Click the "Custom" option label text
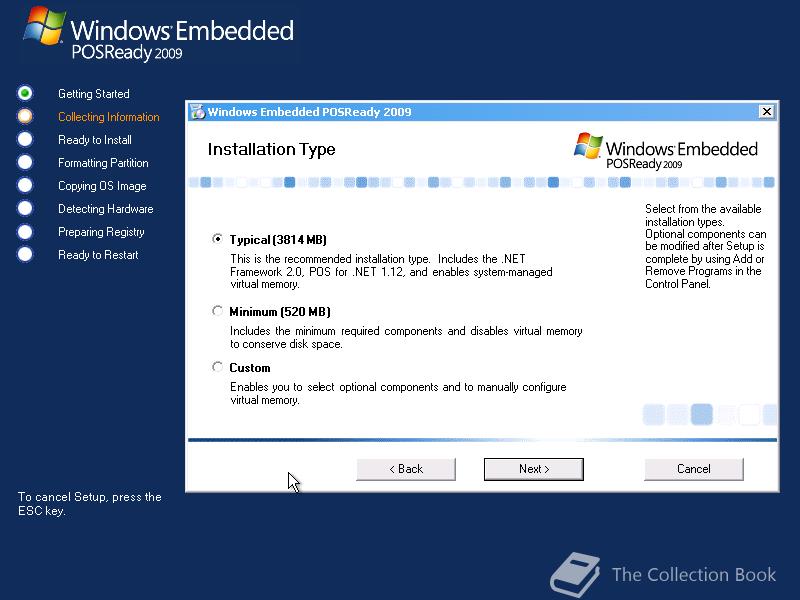 point(250,368)
